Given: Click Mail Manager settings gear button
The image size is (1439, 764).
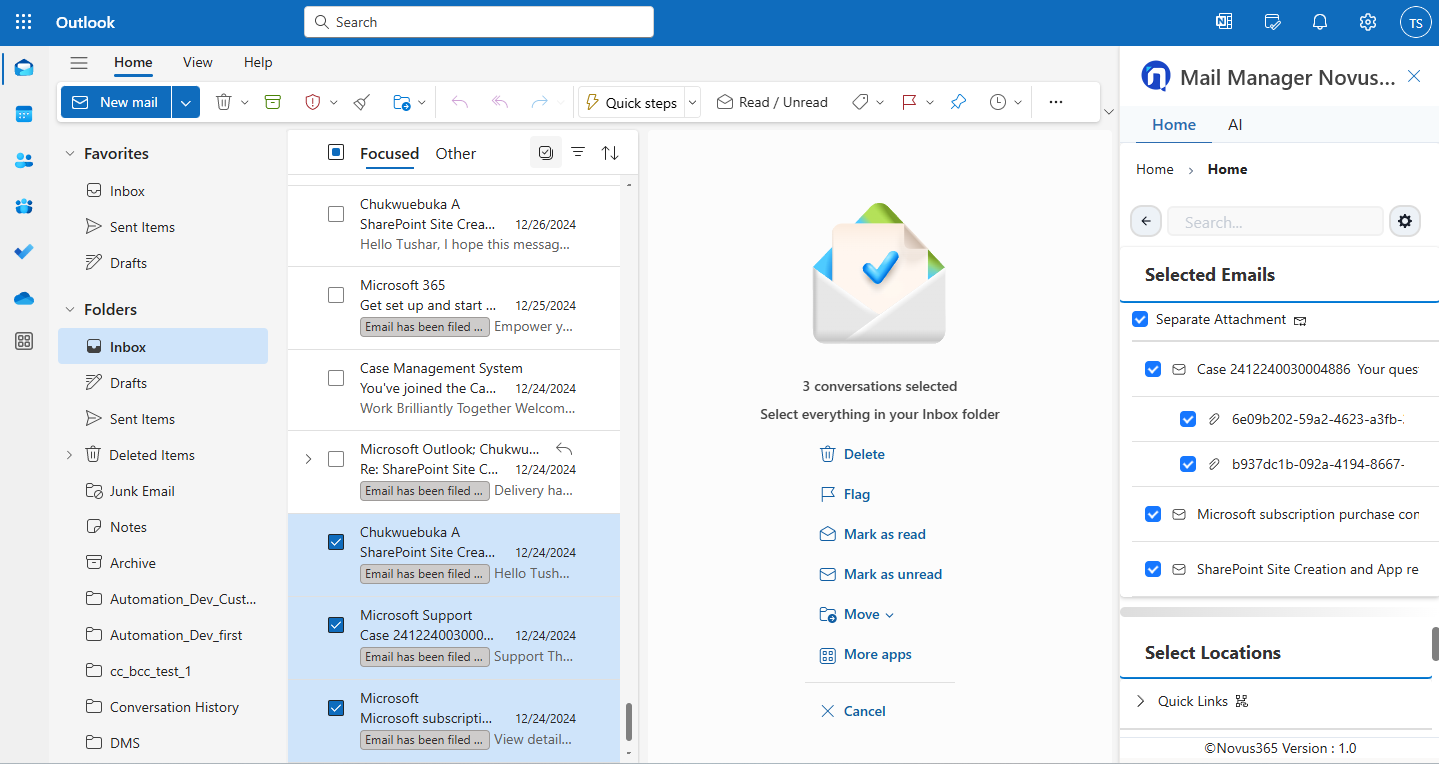Looking at the screenshot, I should click(1405, 221).
